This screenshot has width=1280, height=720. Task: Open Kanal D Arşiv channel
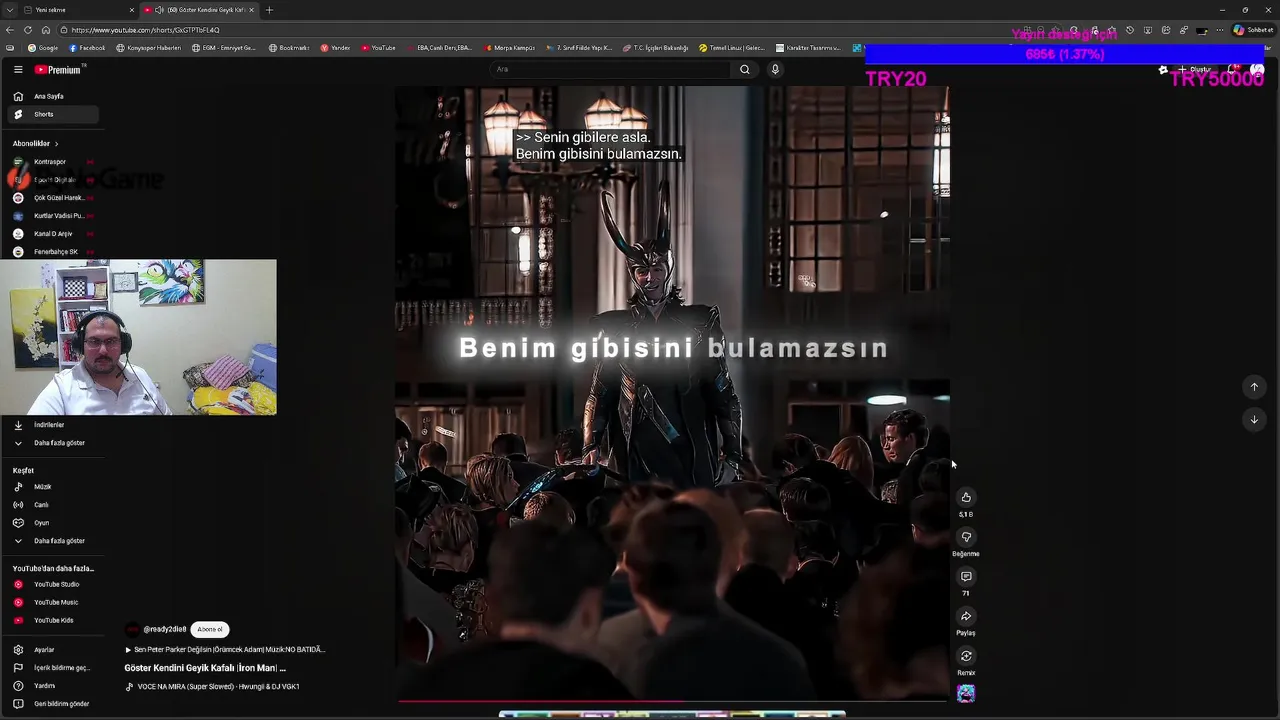[52, 234]
